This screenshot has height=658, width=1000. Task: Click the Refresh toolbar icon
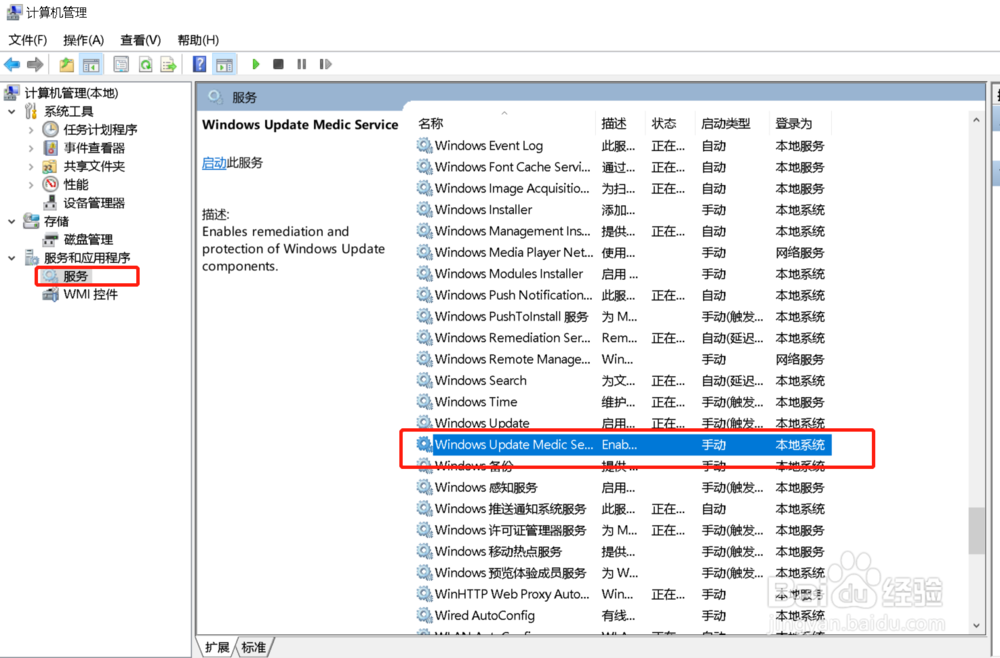145,64
